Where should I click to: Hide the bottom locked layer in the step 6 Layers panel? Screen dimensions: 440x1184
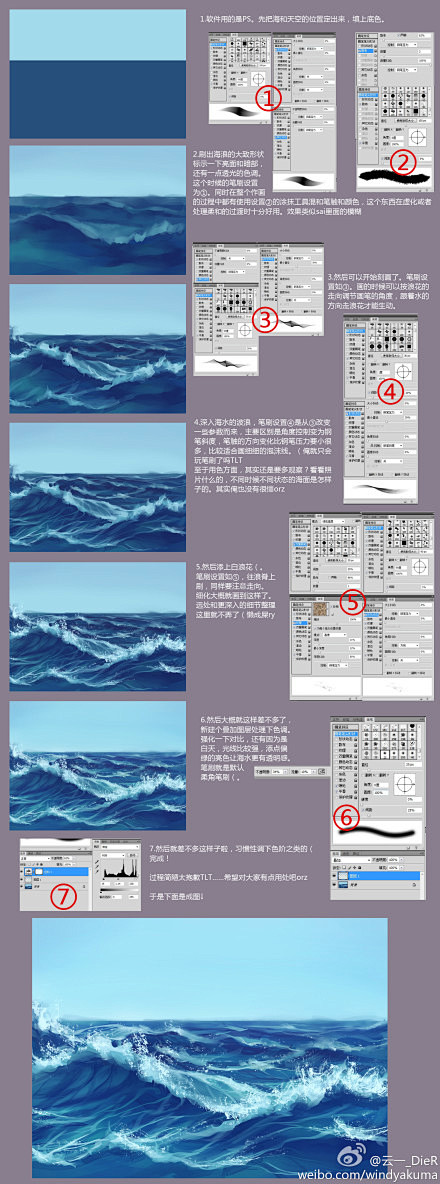tap(334, 884)
